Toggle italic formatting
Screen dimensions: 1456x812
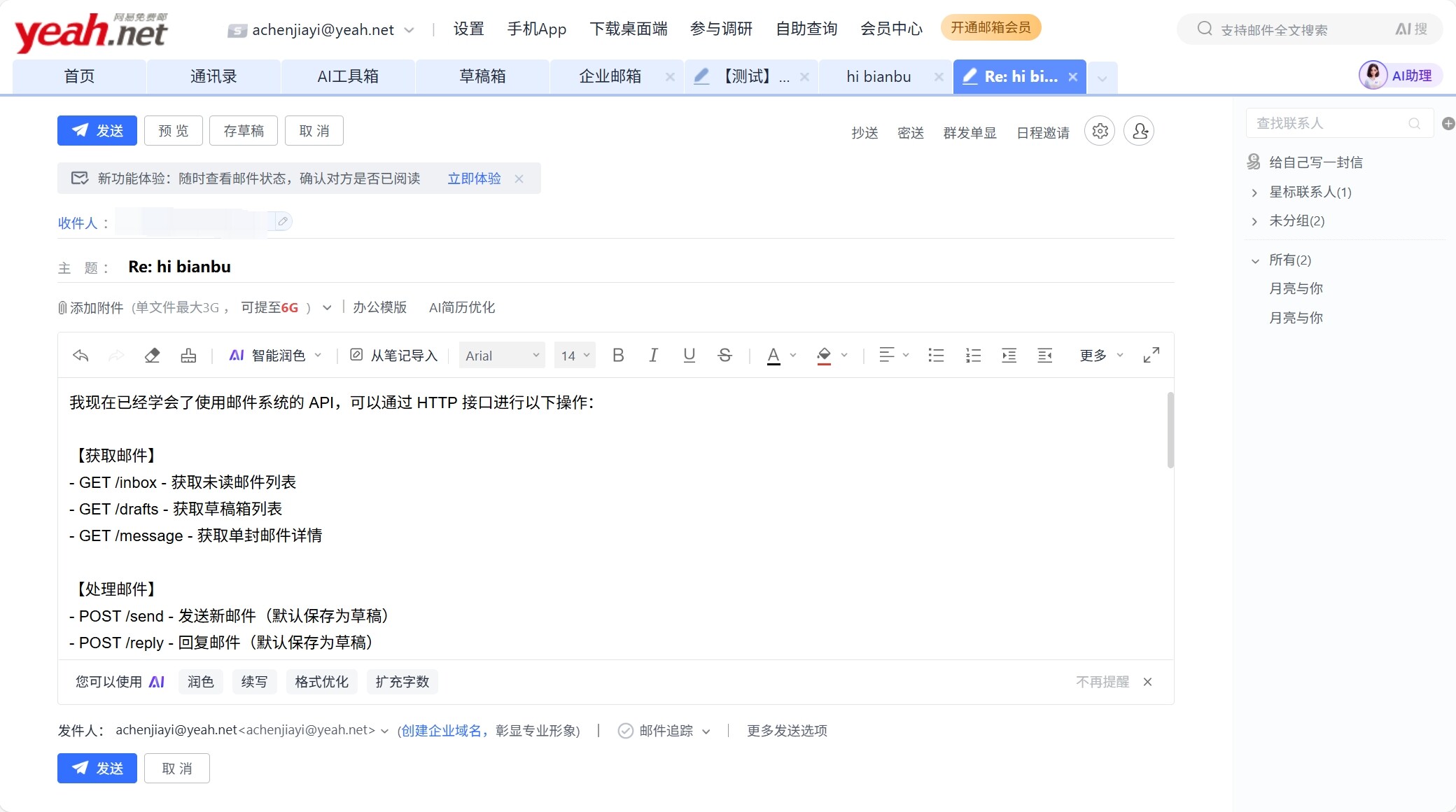coord(653,356)
